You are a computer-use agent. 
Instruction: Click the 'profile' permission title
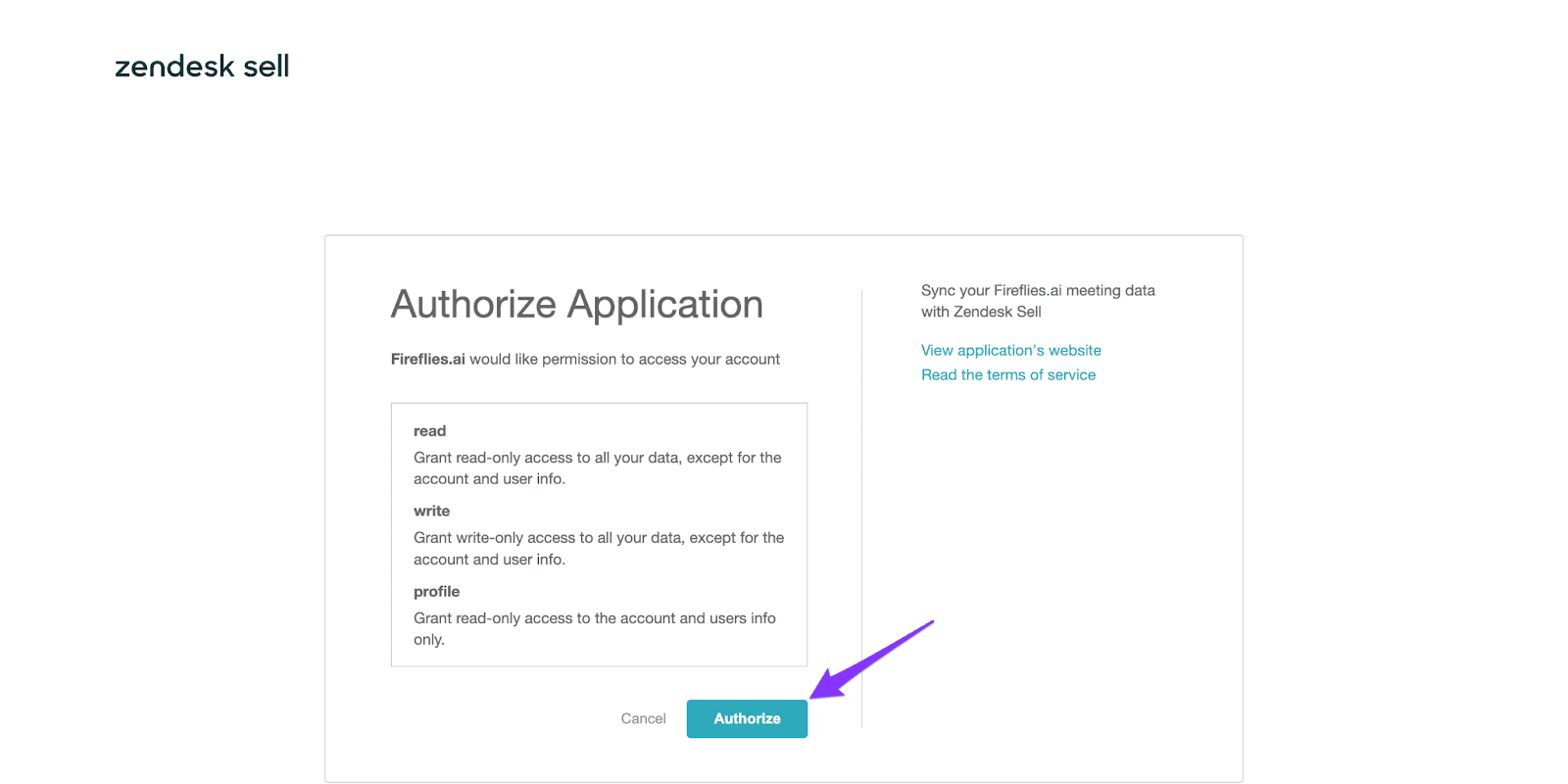tap(436, 591)
